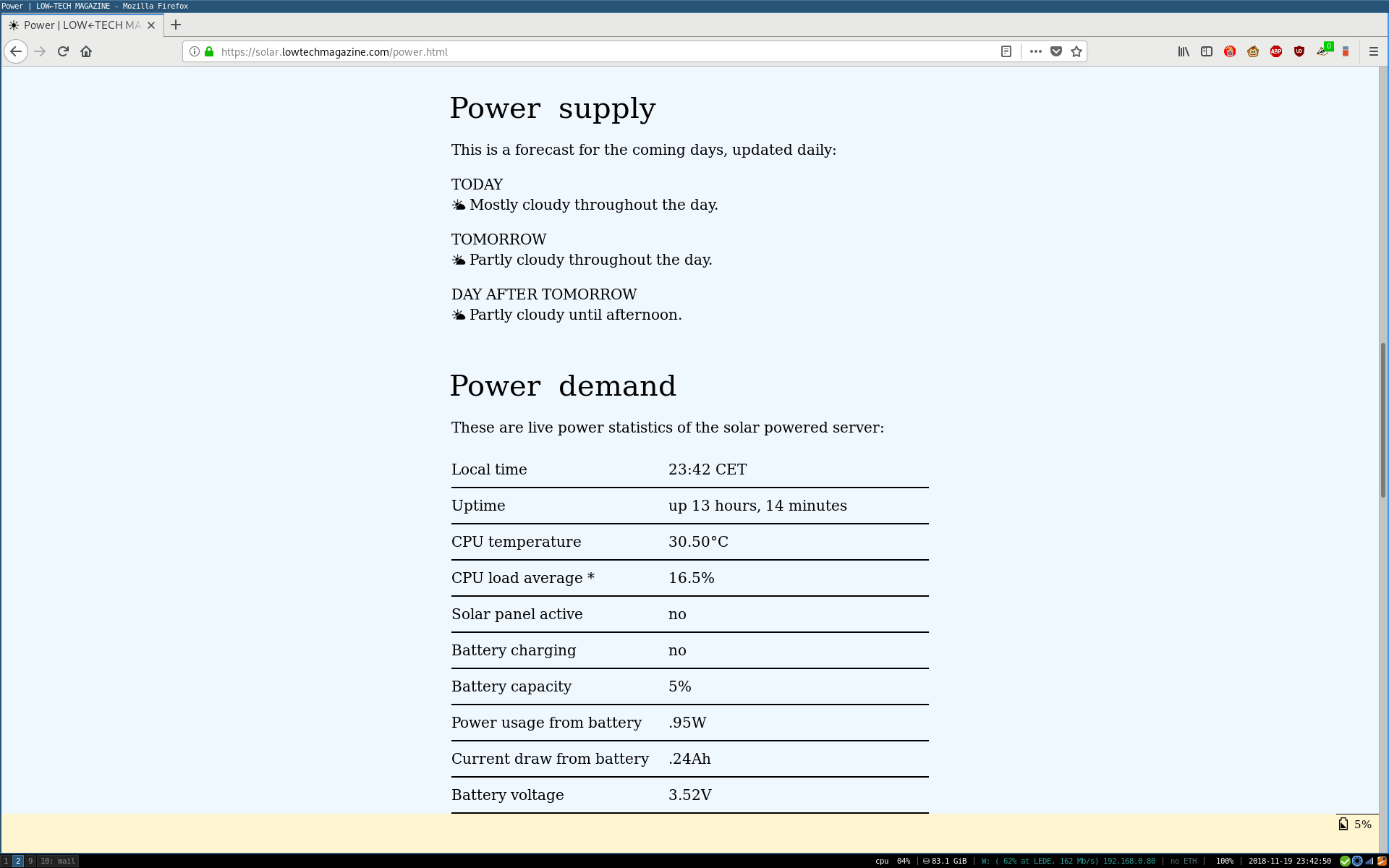The width and height of the screenshot is (1389, 868).
Task: Close the Power tab
Action: pos(151,25)
